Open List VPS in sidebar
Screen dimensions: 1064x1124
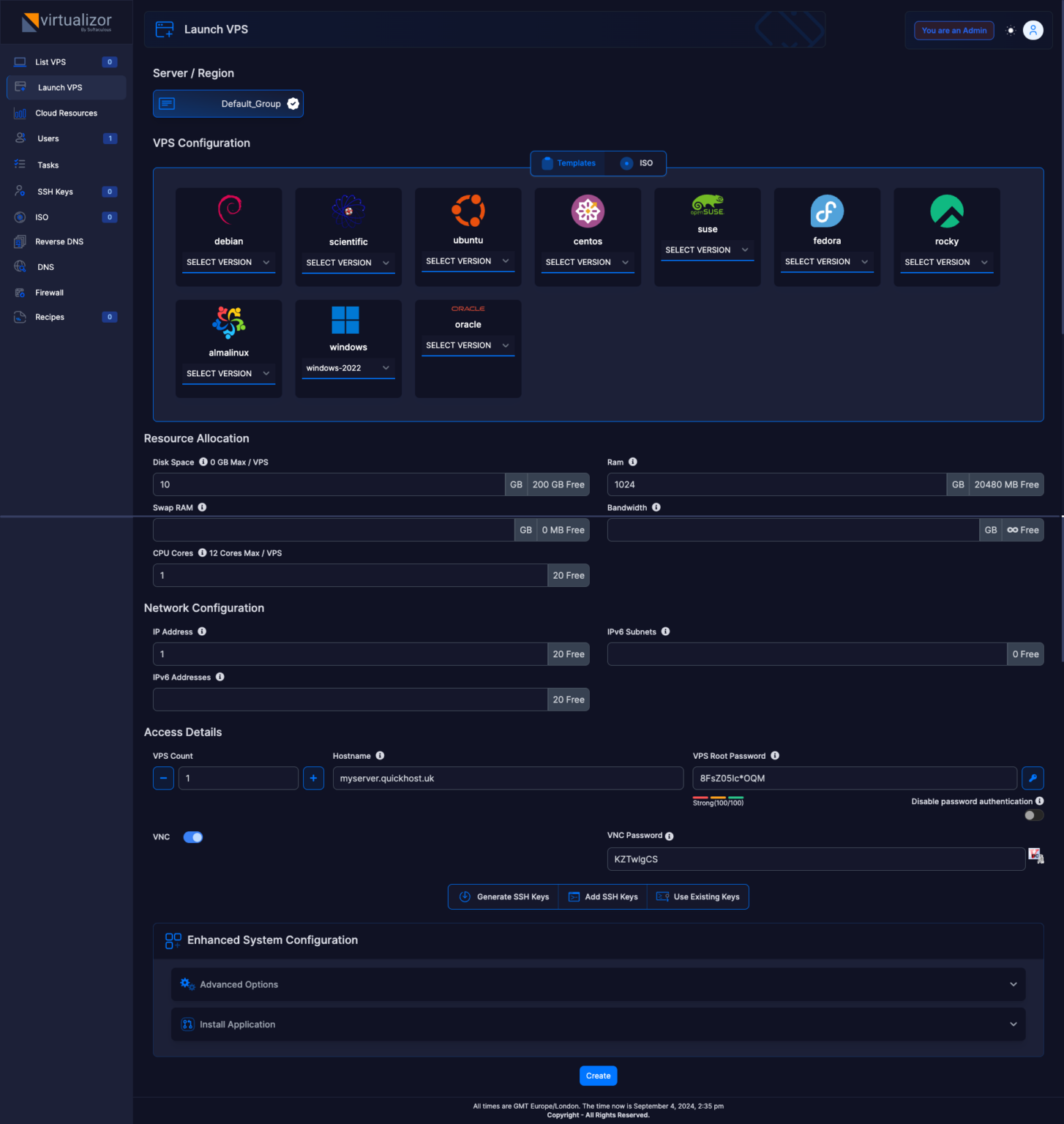[x=66, y=62]
